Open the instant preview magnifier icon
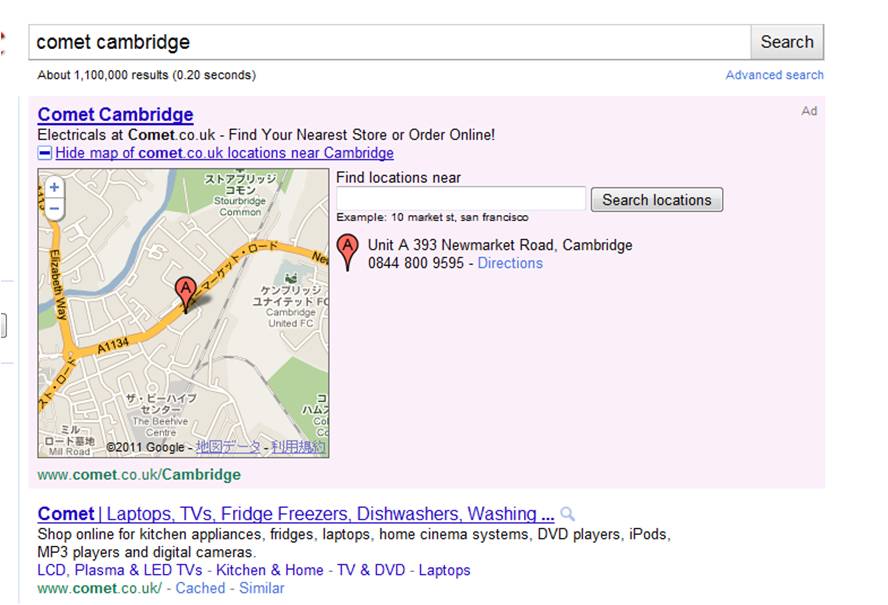Viewport: 888px width, 605px height. coord(567,514)
